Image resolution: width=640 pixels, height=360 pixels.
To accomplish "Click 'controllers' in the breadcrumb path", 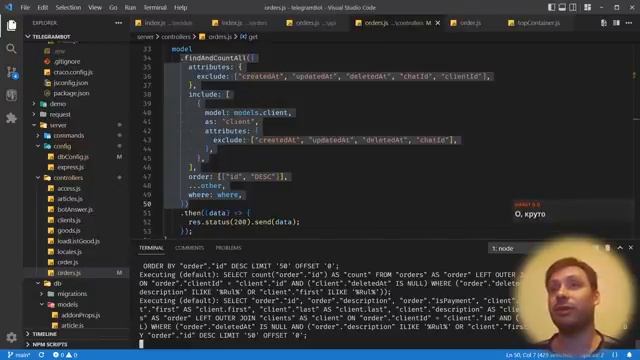I will [x=176, y=37].
